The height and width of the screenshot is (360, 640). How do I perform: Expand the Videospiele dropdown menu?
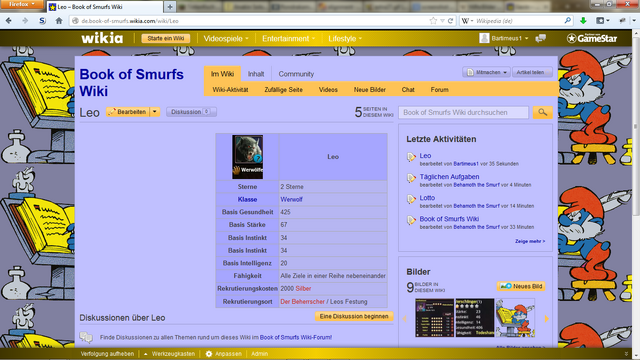pyautogui.click(x=226, y=38)
